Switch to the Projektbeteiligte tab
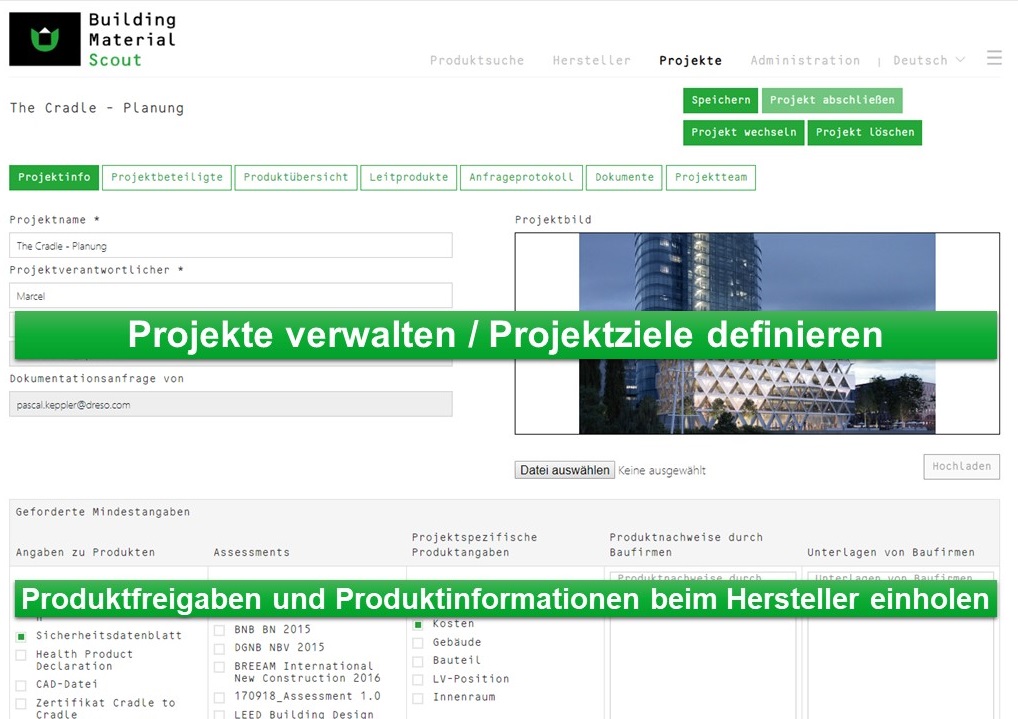This screenshot has width=1018, height=719. coord(167,177)
